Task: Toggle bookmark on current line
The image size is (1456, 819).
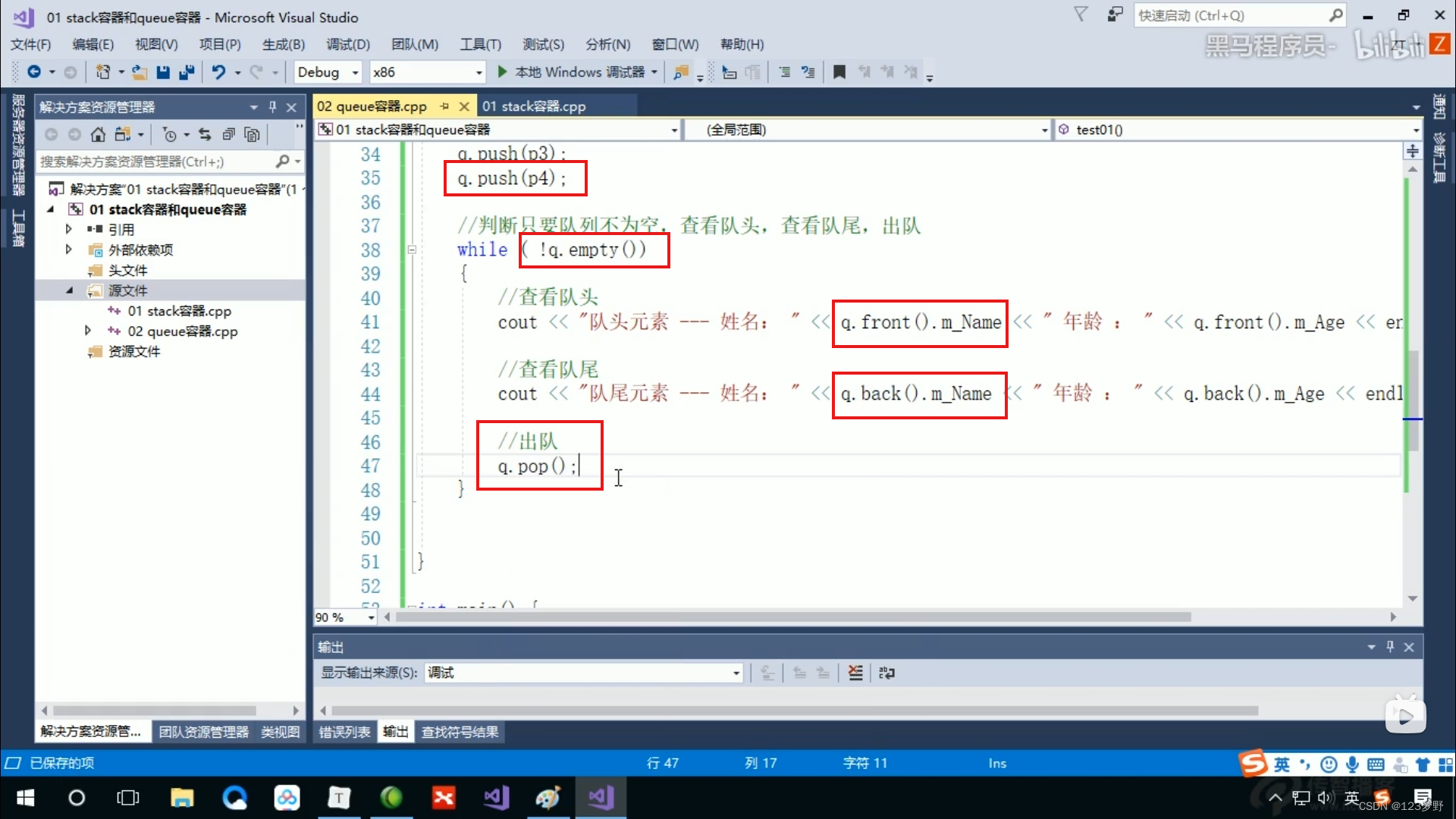Action: click(839, 72)
